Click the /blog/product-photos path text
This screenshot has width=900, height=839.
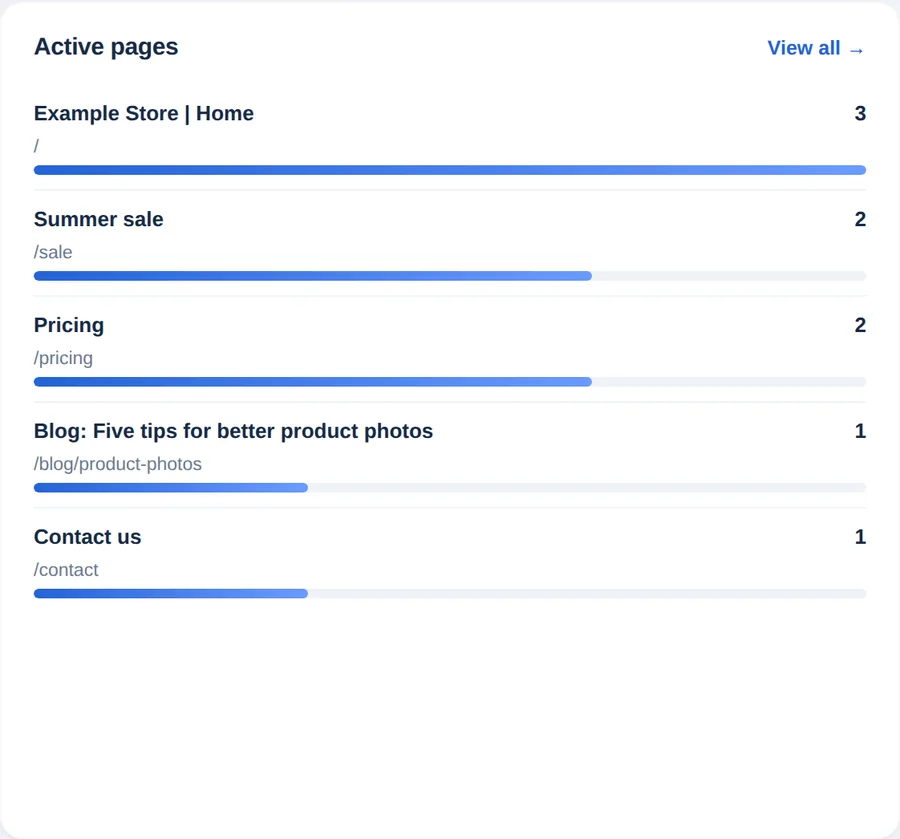point(118,464)
